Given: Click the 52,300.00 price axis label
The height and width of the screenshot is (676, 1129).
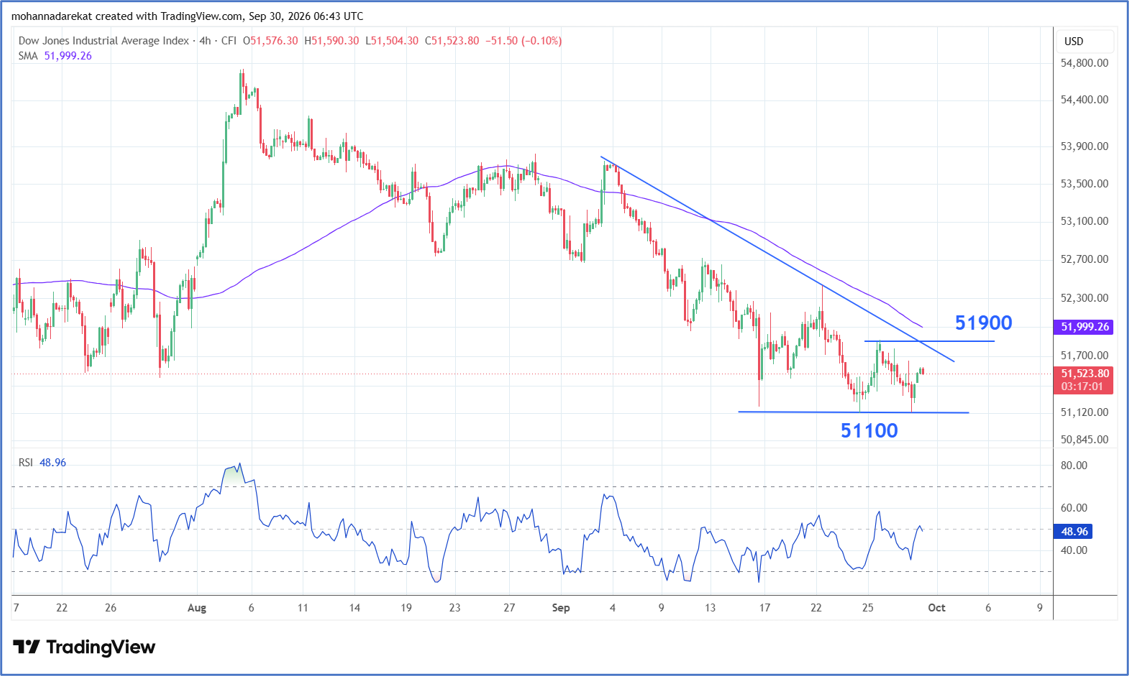Looking at the screenshot, I should pos(1084,298).
